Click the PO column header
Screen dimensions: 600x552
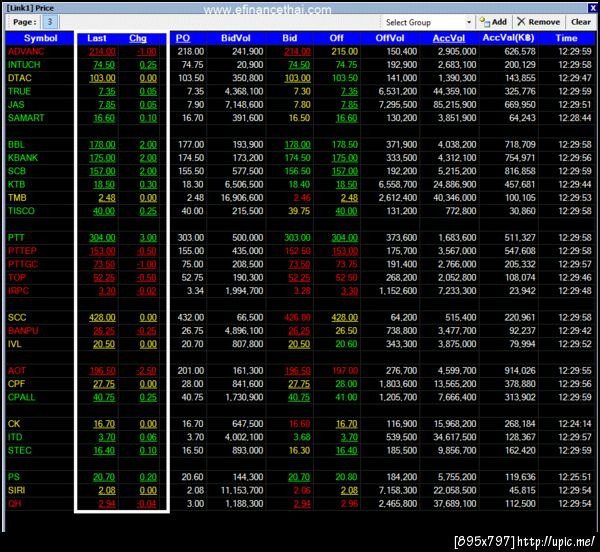[183, 38]
